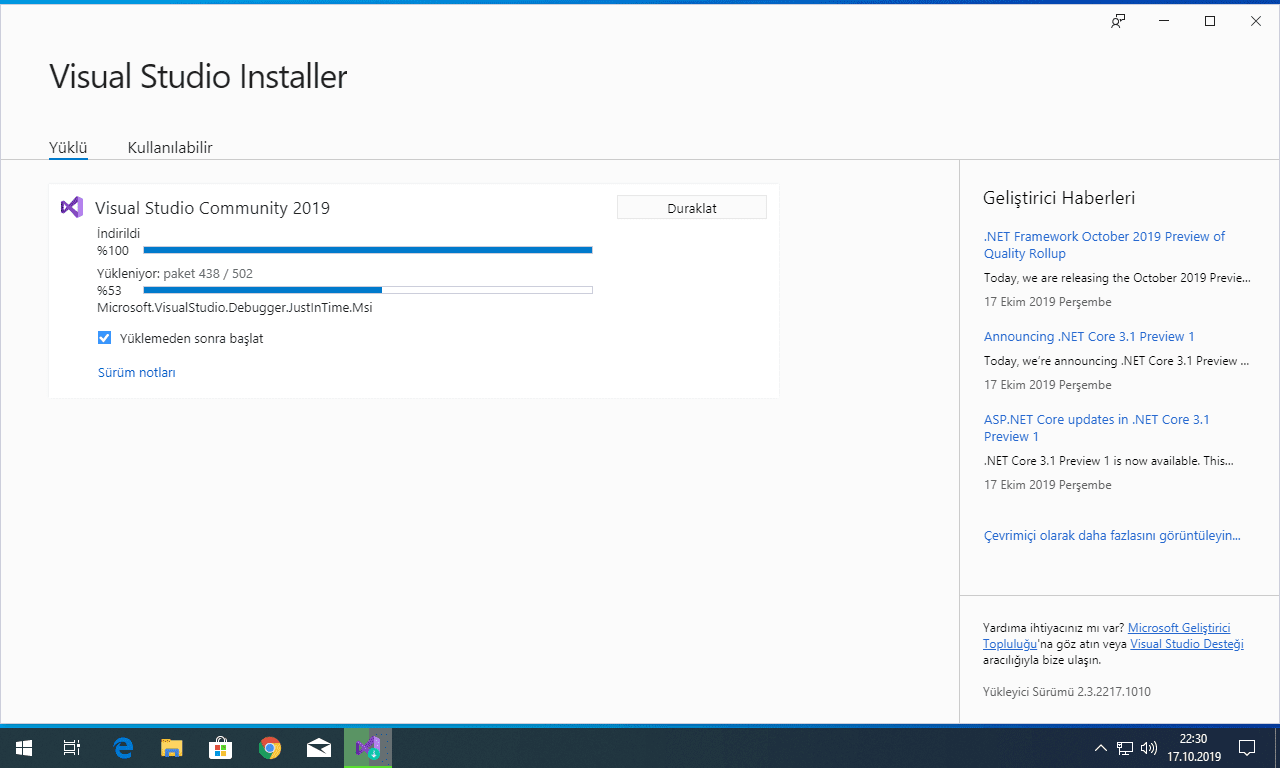The width and height of the screenshot is (1280, 768).
Task: Click the Duraklat button to pause installation
Action: coord(692,207)
